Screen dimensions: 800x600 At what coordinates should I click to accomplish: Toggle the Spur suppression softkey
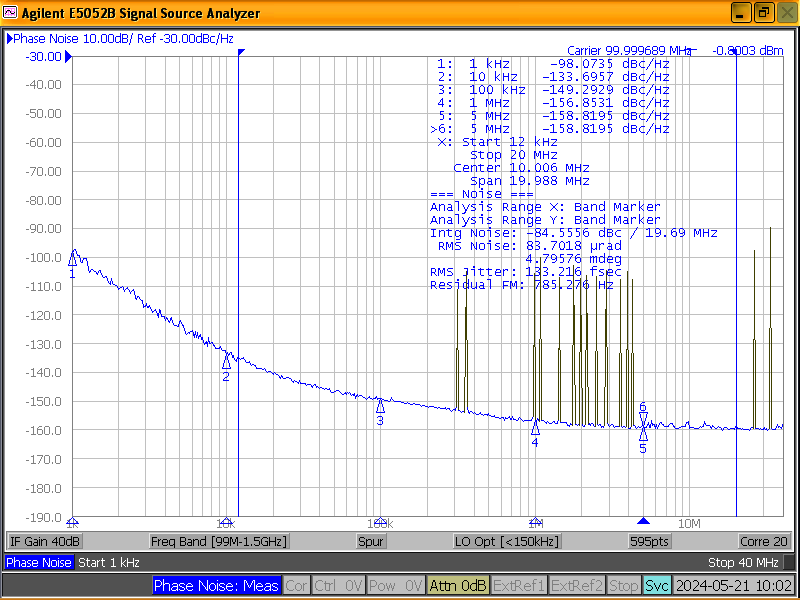pyautogui.click(x=370, y=541)
